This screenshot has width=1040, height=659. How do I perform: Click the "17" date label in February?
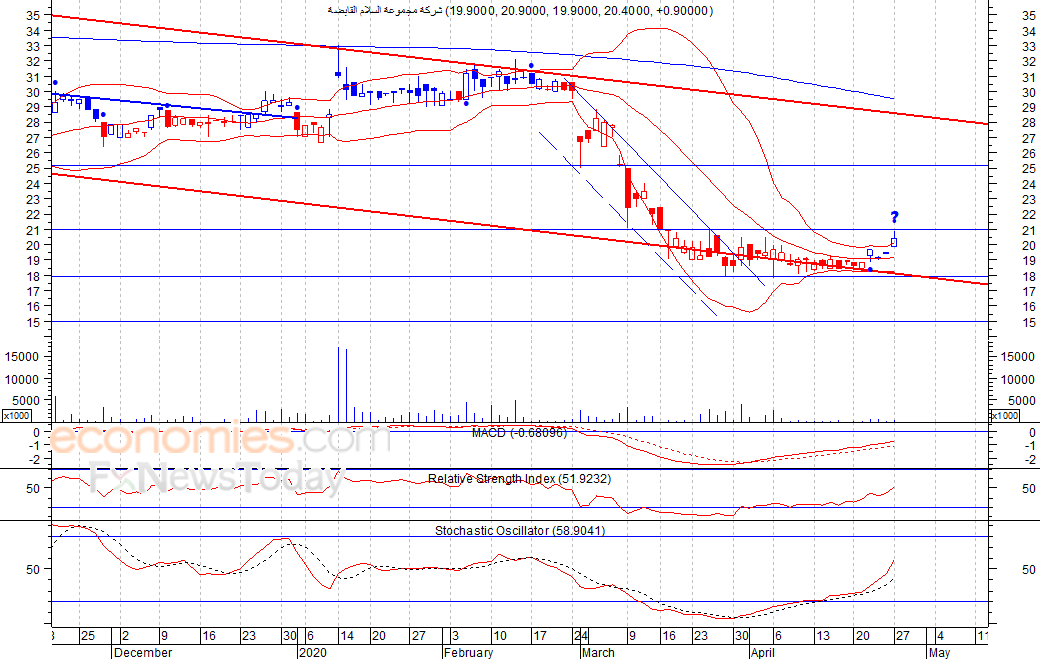(539, 636)
